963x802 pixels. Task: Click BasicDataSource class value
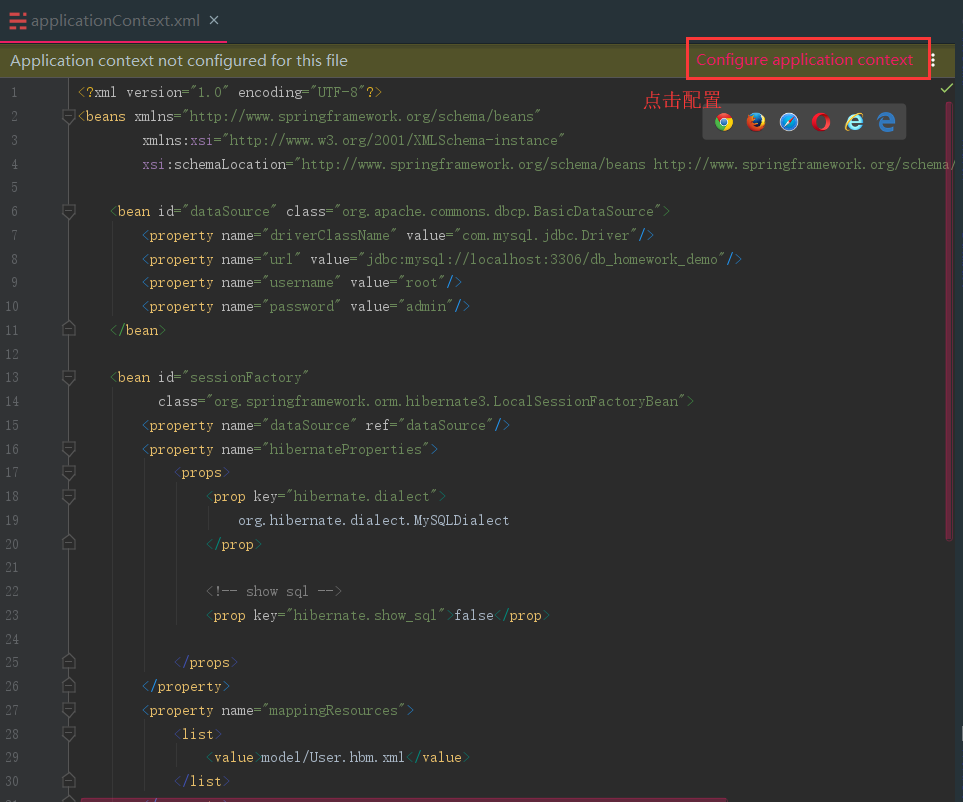[498, 211]
